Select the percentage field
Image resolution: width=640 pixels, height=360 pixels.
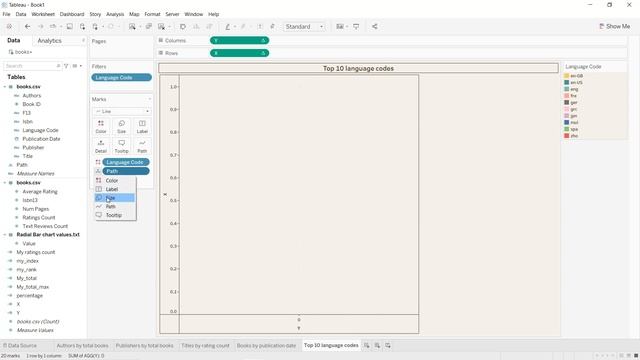point(29,296)
